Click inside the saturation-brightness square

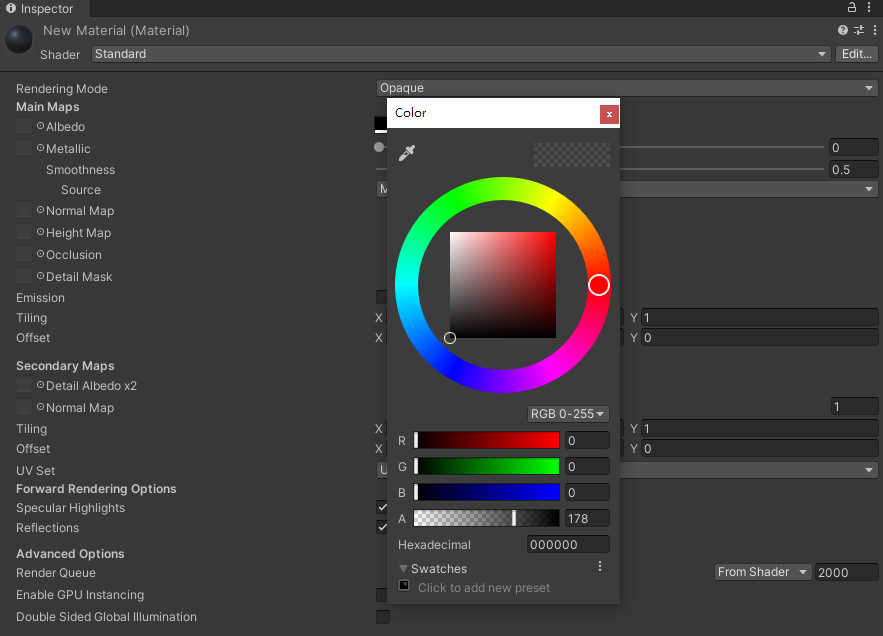(503, 285)
